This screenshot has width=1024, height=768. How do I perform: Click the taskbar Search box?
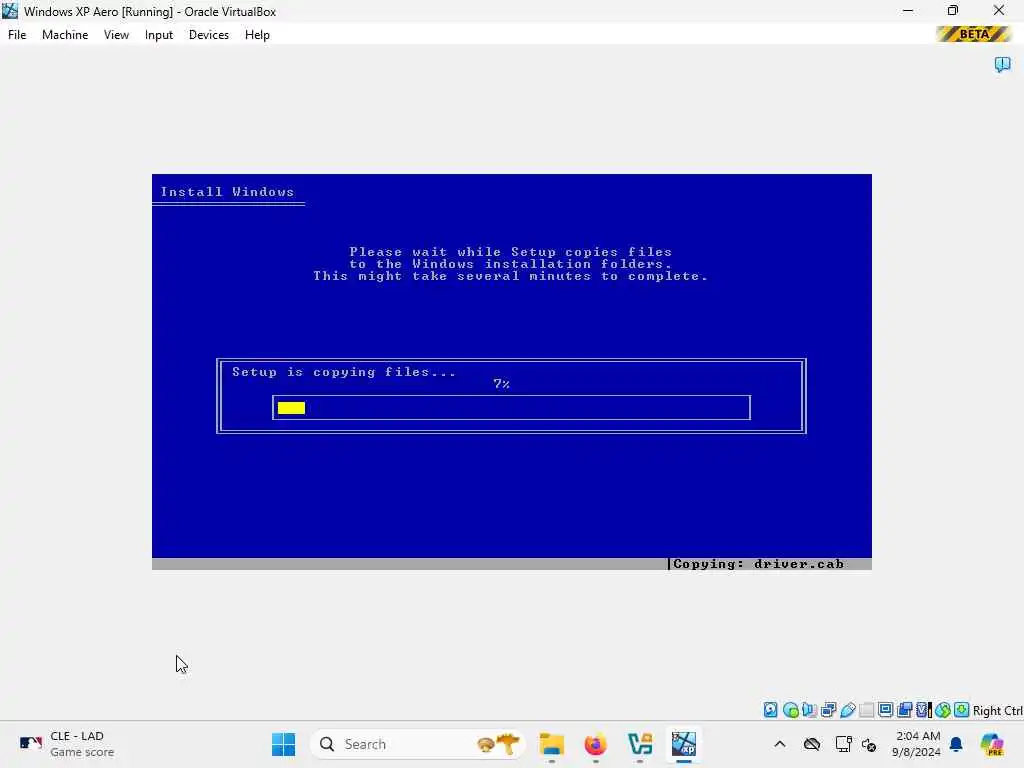(419, 744)
